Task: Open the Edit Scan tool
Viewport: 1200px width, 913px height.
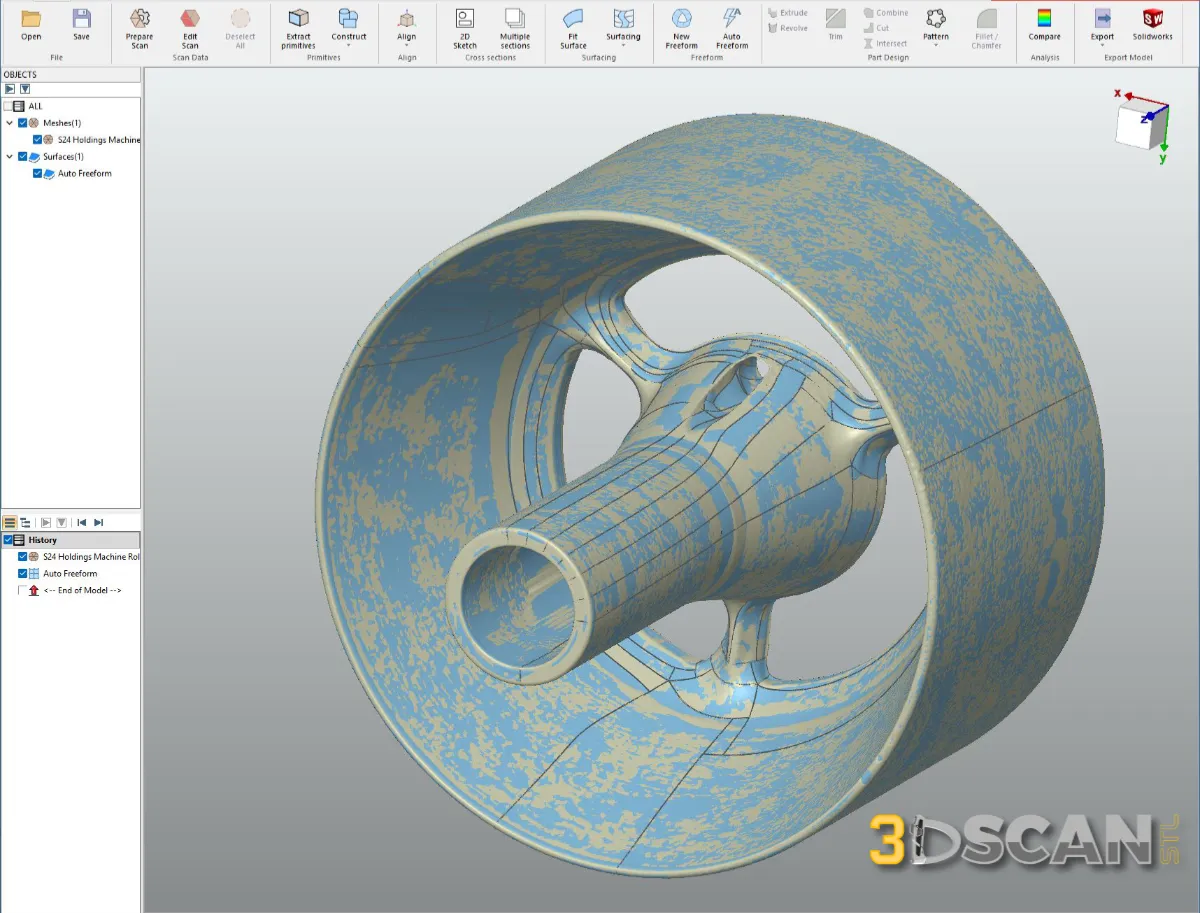Action: (x=190, y=27)
